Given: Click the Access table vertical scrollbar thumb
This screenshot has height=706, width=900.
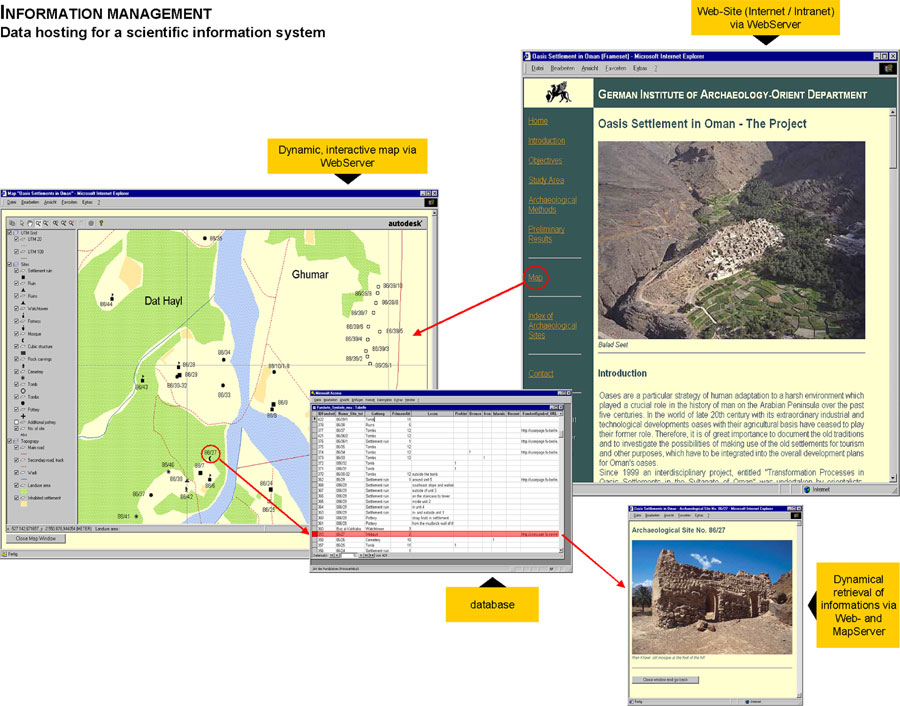Looking at the screenshot, I should pos(561,435).
